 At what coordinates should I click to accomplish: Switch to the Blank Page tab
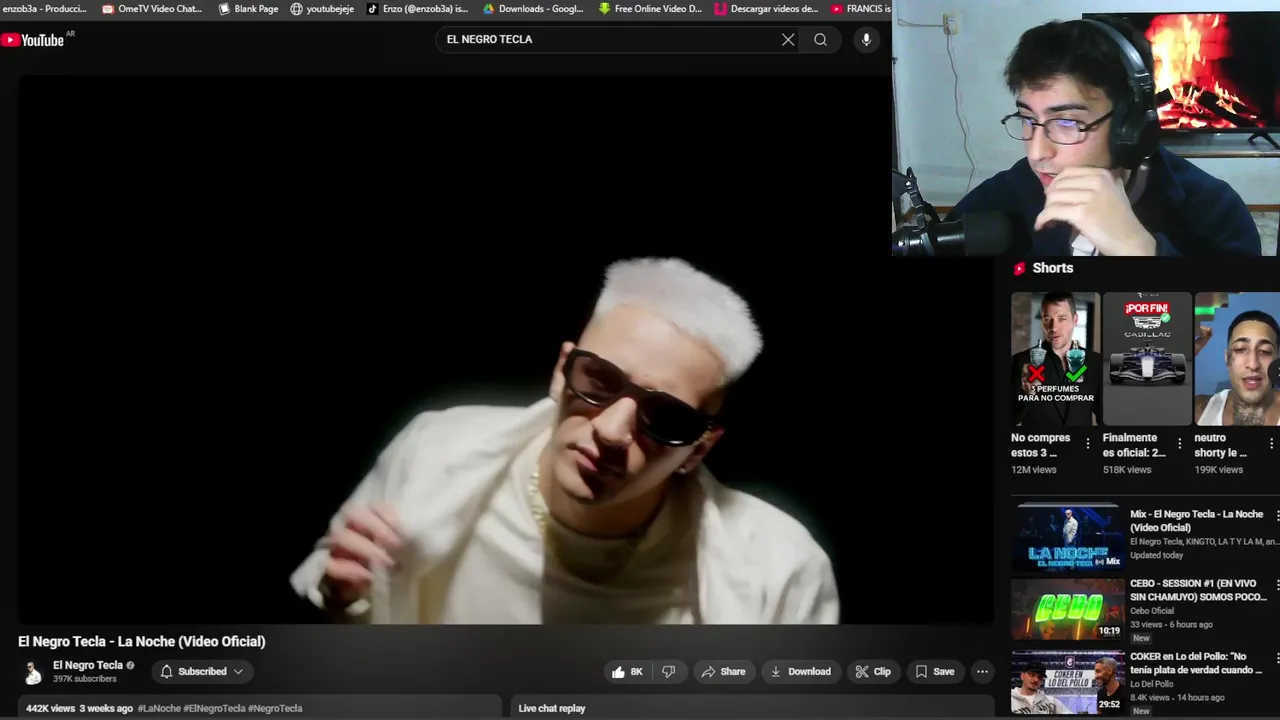click(249, 9)
